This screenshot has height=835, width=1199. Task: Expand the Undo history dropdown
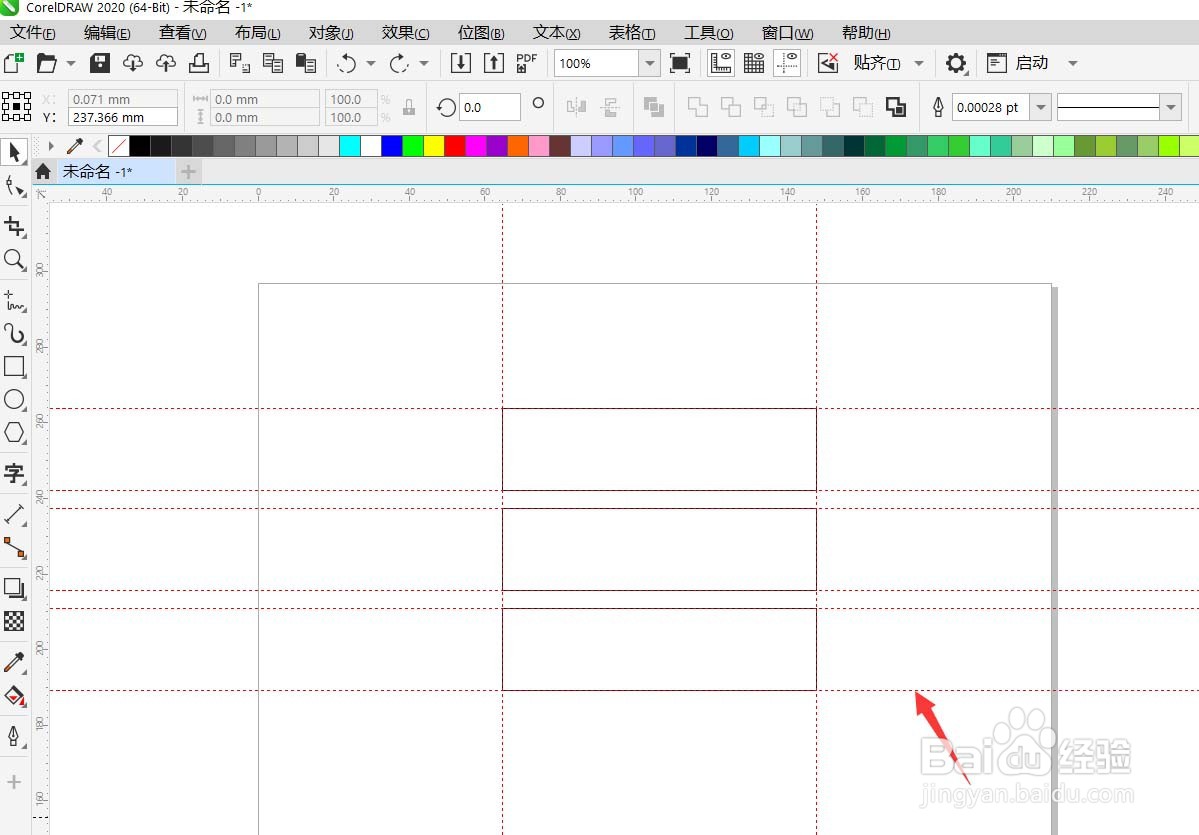(371, 63)
